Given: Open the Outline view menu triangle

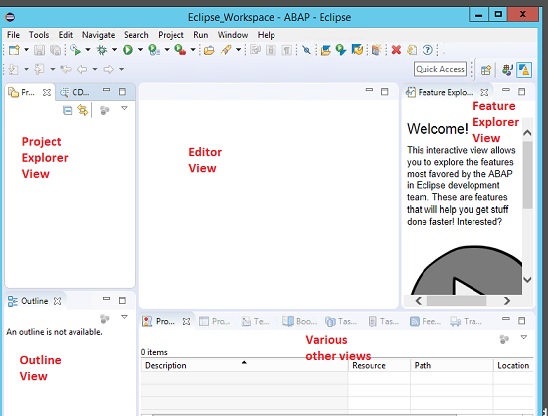Looking at the screenshot, I should pos(124,317).
